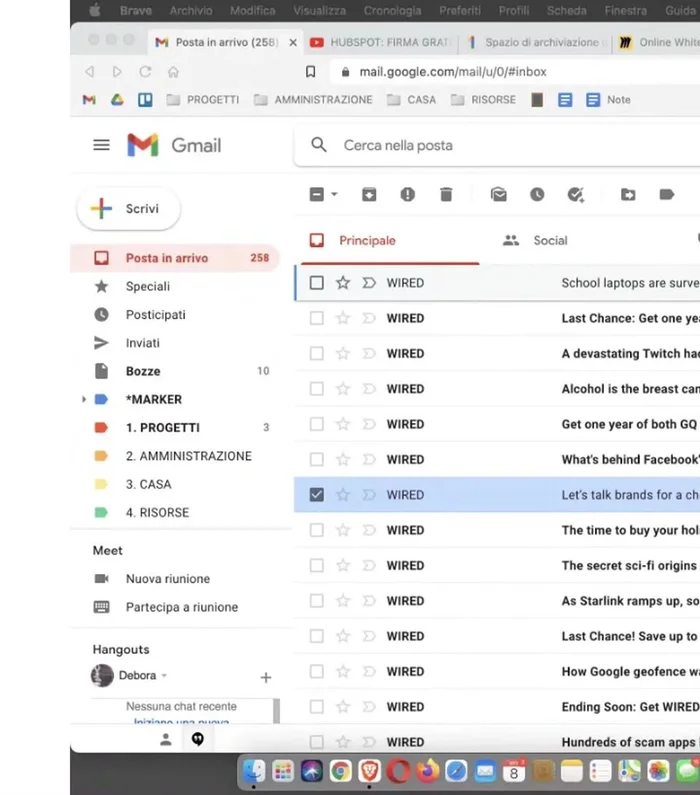The image size is (700, 795).
Task: Open the Inviati sent folder
Action: (175, 343)
